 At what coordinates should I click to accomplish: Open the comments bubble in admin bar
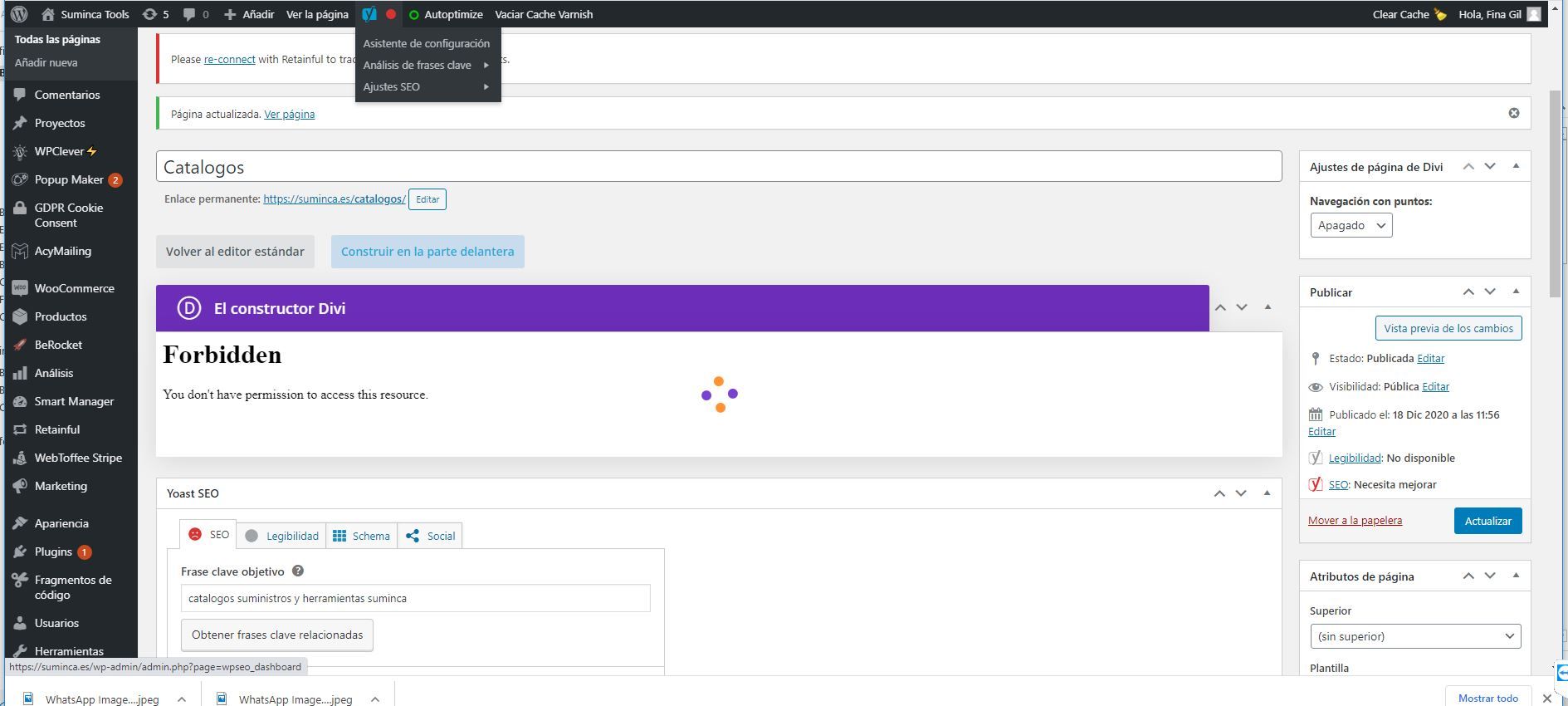196,14
